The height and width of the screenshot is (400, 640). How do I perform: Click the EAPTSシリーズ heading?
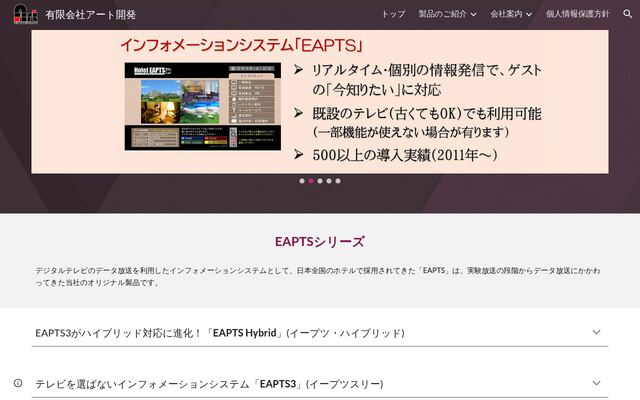320,242
